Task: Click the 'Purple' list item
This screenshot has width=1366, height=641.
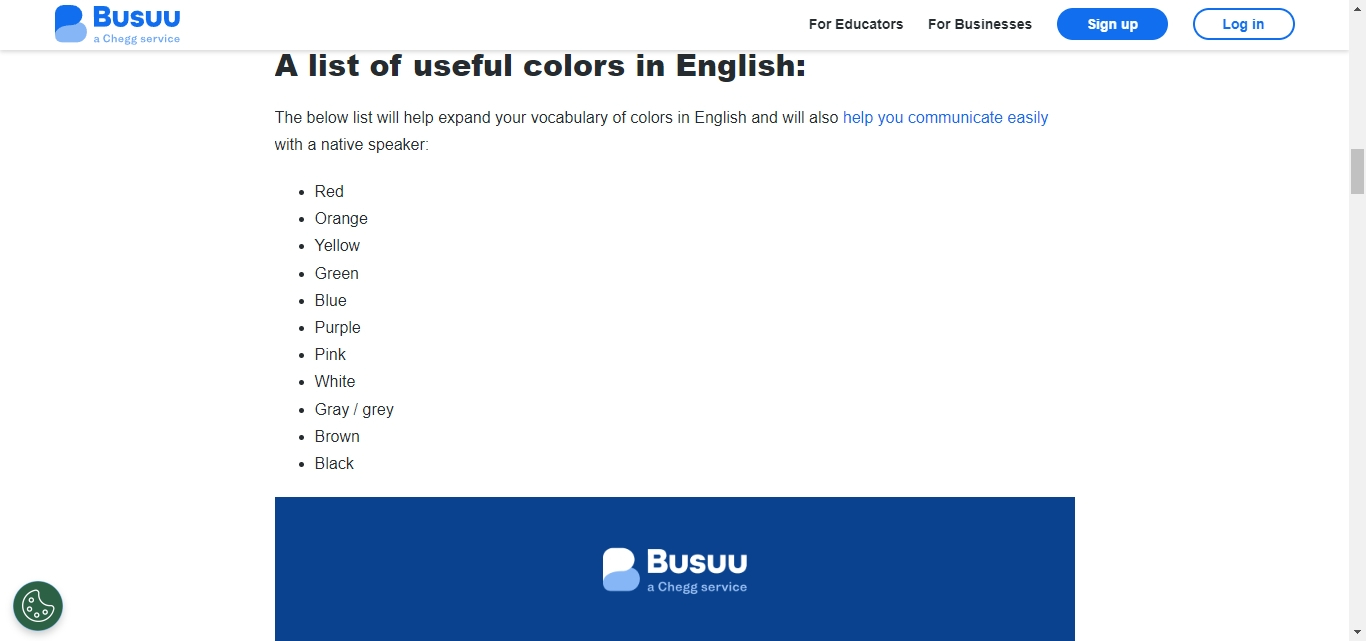Action: pyautogui.click(x=337, y=327)
